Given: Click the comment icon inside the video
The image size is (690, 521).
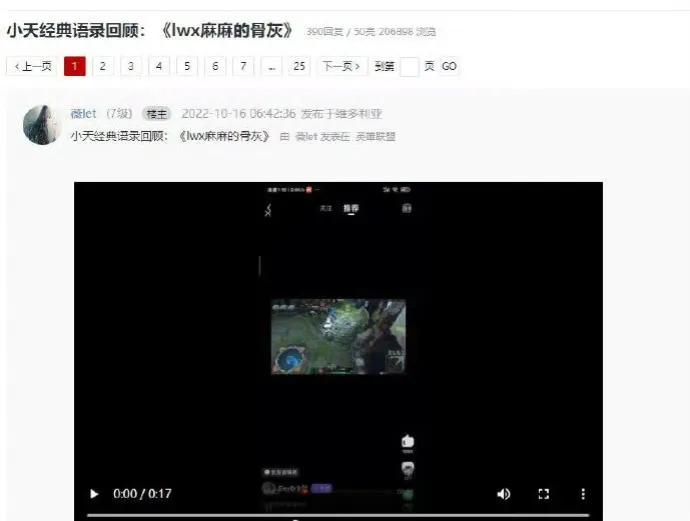Looking at the screenshot, I should [x=408, y=469].
